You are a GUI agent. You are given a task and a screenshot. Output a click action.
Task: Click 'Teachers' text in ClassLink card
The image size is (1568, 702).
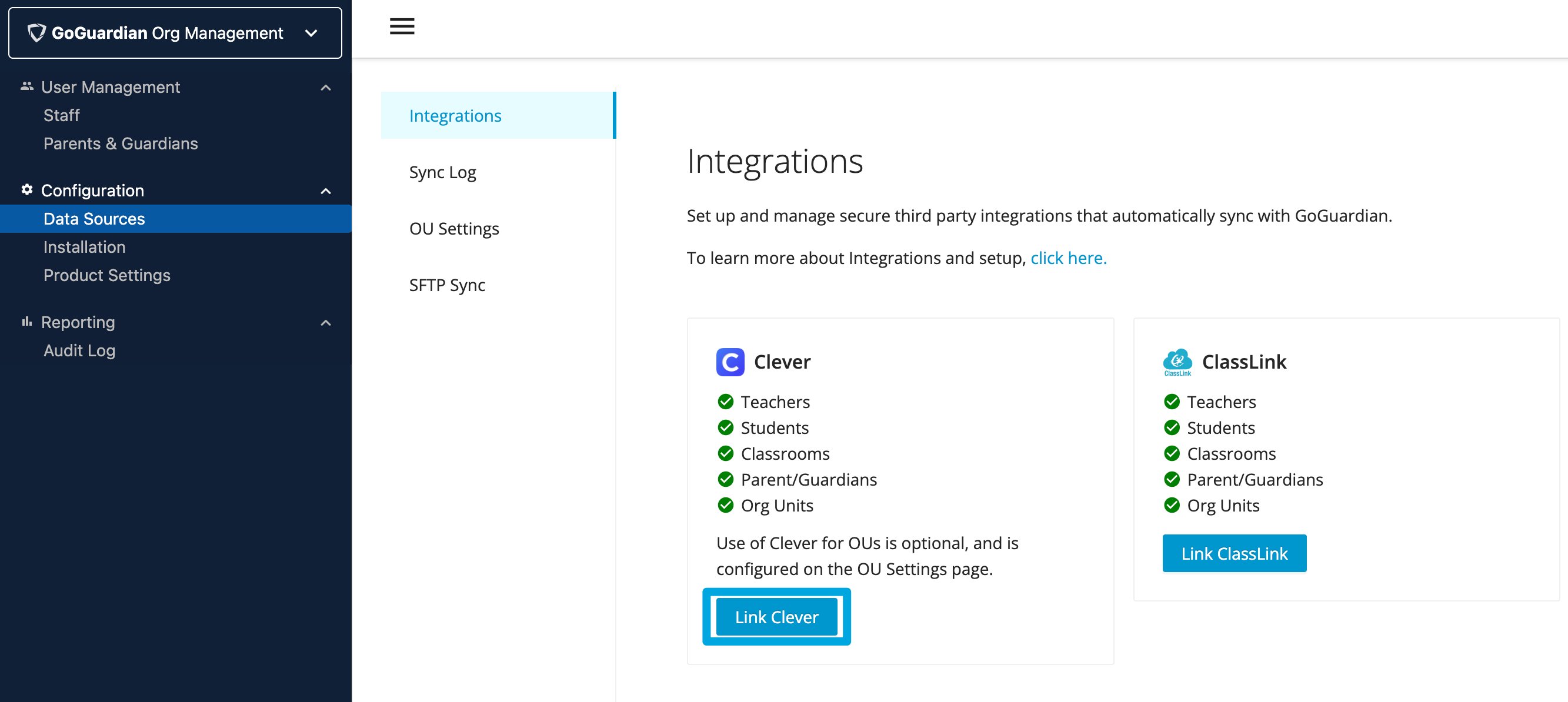point(1222,402)
